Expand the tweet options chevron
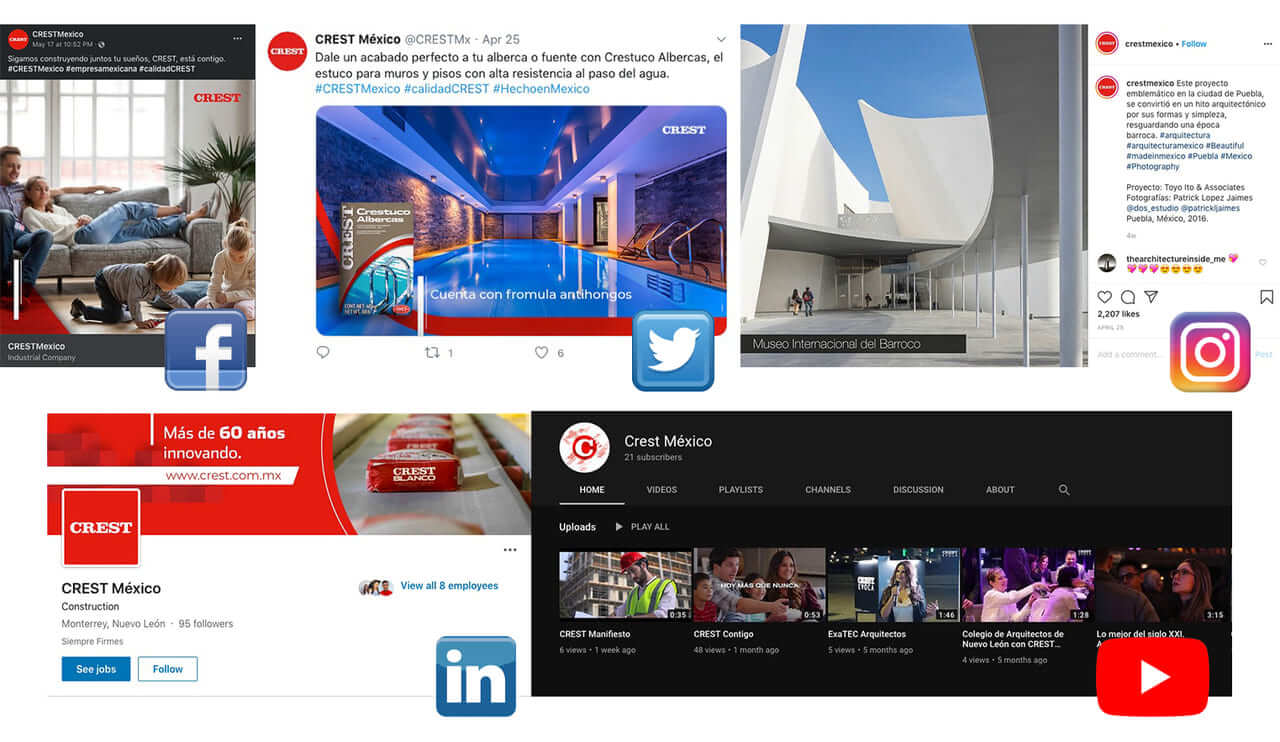Screen dimensions: 1280x742 click(721, 40)
